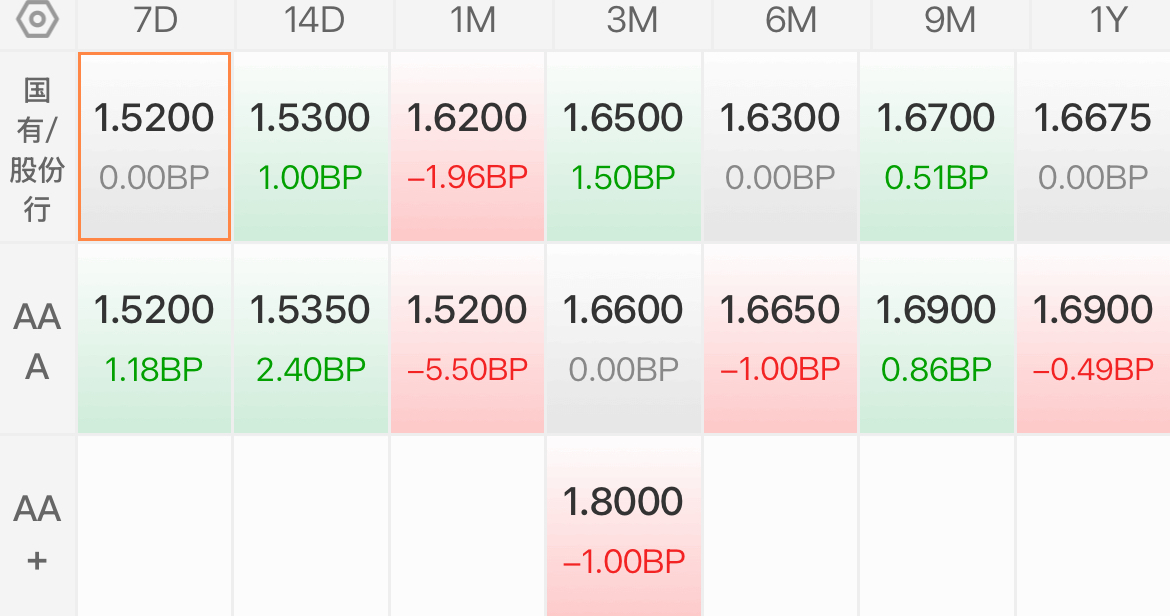1170x616 pixels.
Task: Open the AAA 7D 1.18BP cell
Action: coord(154,339)
